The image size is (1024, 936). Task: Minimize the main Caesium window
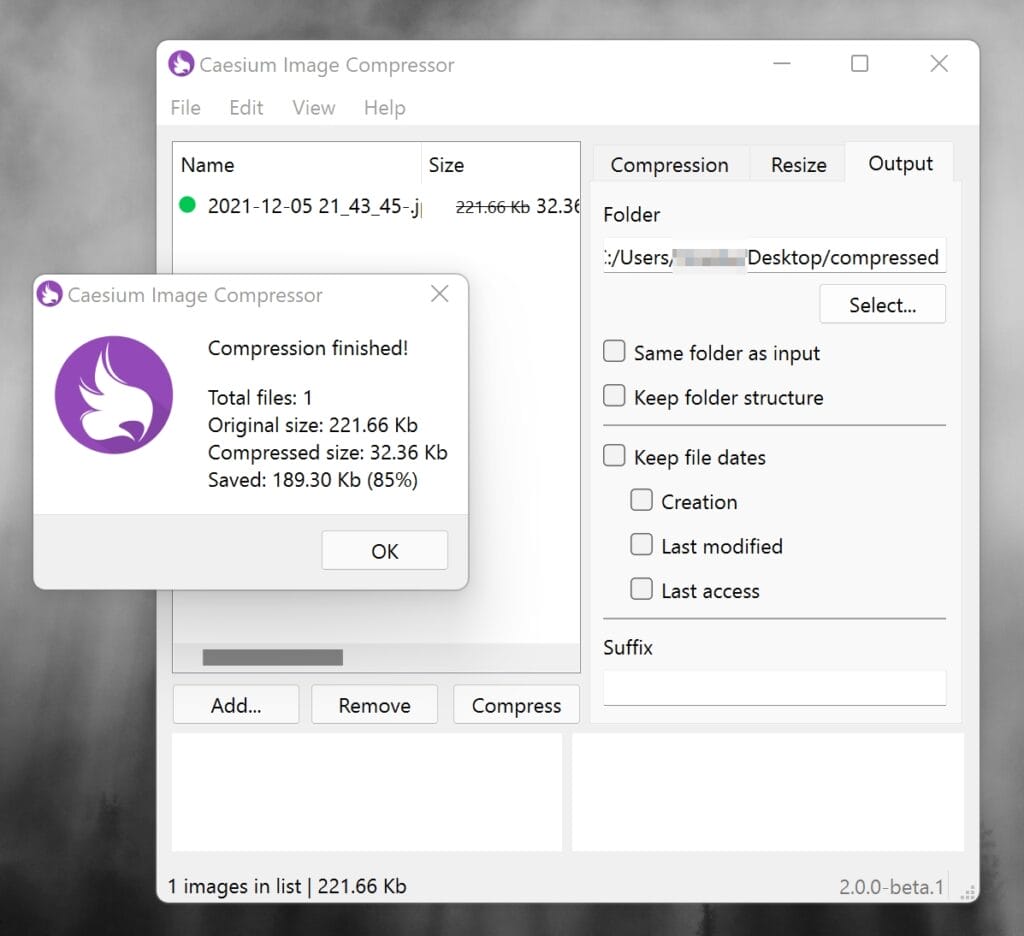tap(782, 63)
